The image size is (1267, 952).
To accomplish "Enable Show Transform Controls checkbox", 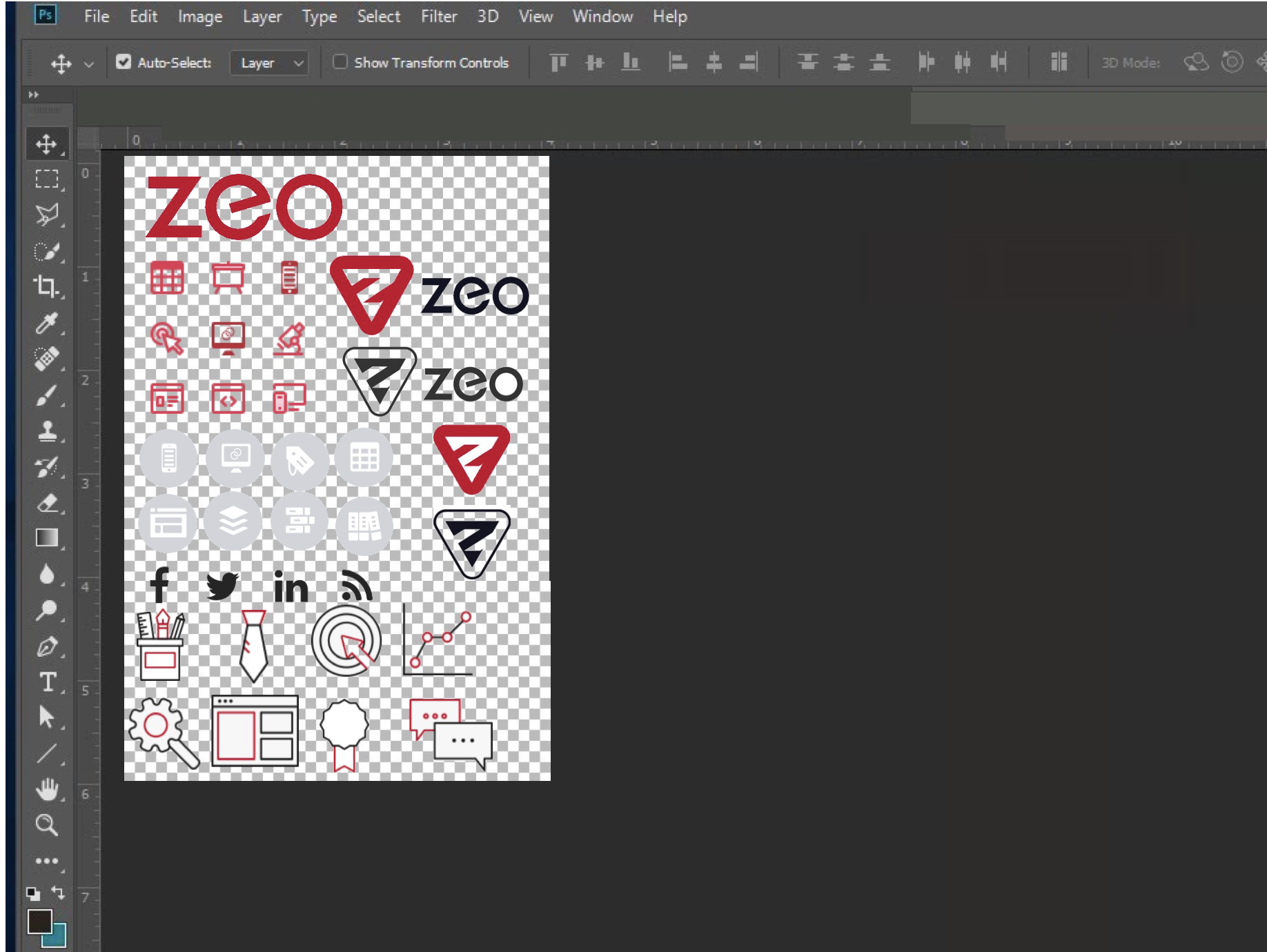I will coord(340,62).
